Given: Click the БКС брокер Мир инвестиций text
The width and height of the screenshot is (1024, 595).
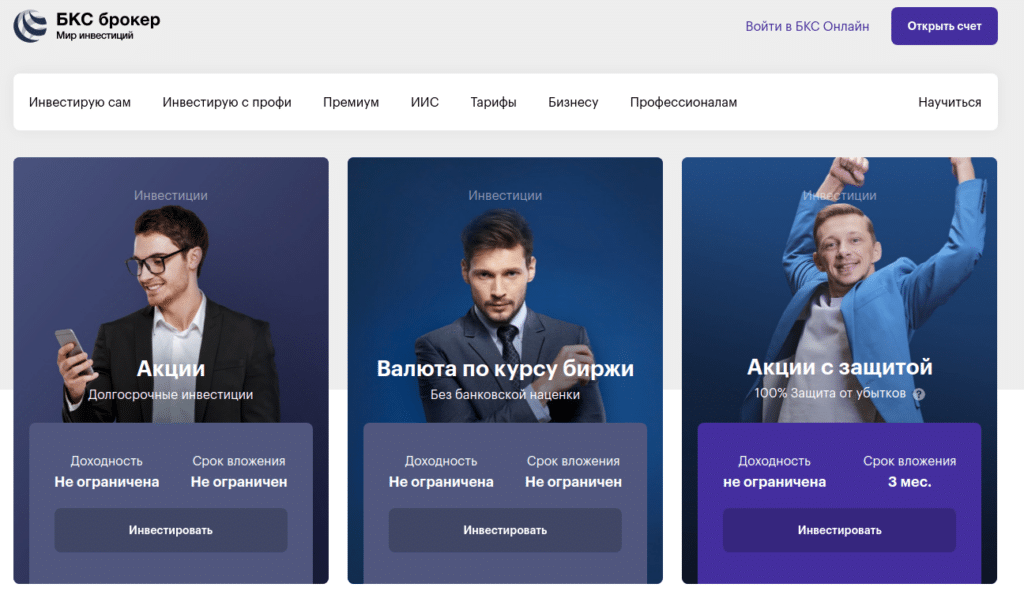Looking at the screenshot, I should pyautogui.click(x=108, y=26).
